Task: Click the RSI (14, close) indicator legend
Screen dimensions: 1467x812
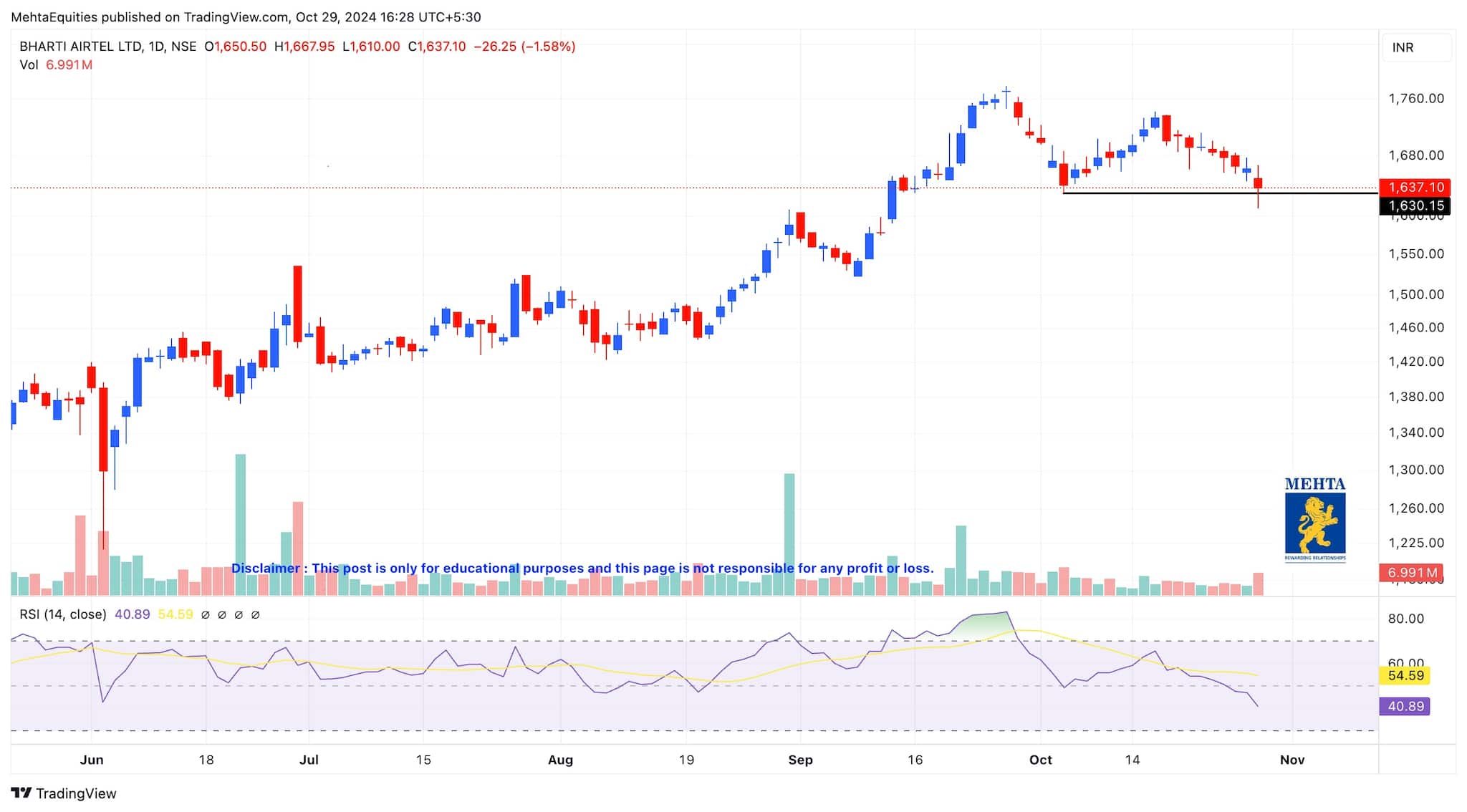Action: pyautogui.click(x=63, y=614)
